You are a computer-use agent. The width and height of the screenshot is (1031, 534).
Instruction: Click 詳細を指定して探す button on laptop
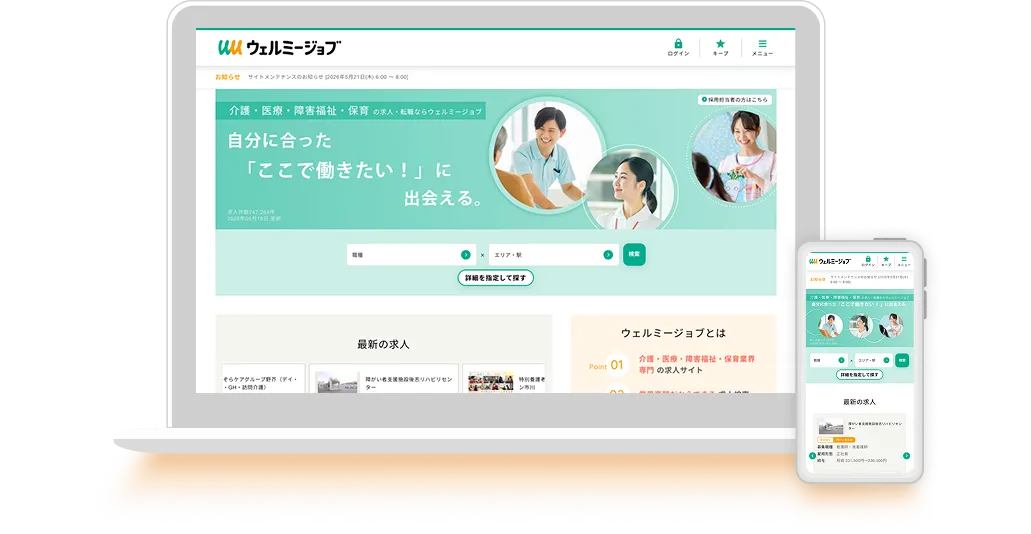pyautogui.click(x=495, y=278)
